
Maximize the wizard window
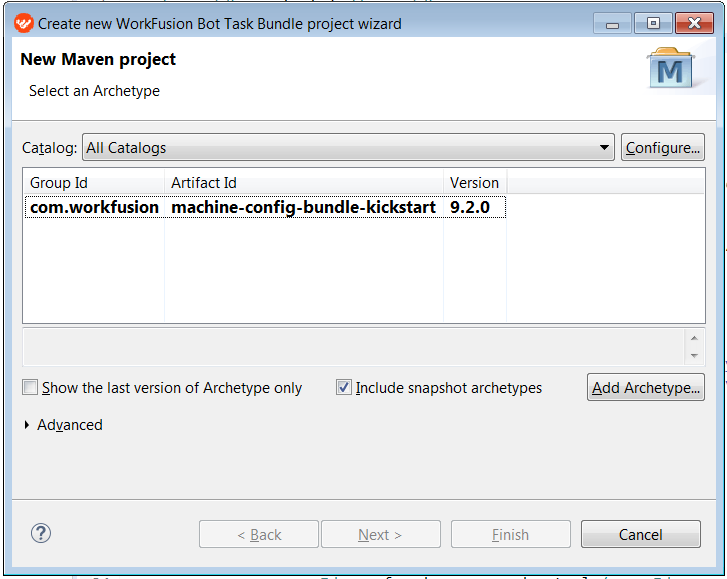653,23
